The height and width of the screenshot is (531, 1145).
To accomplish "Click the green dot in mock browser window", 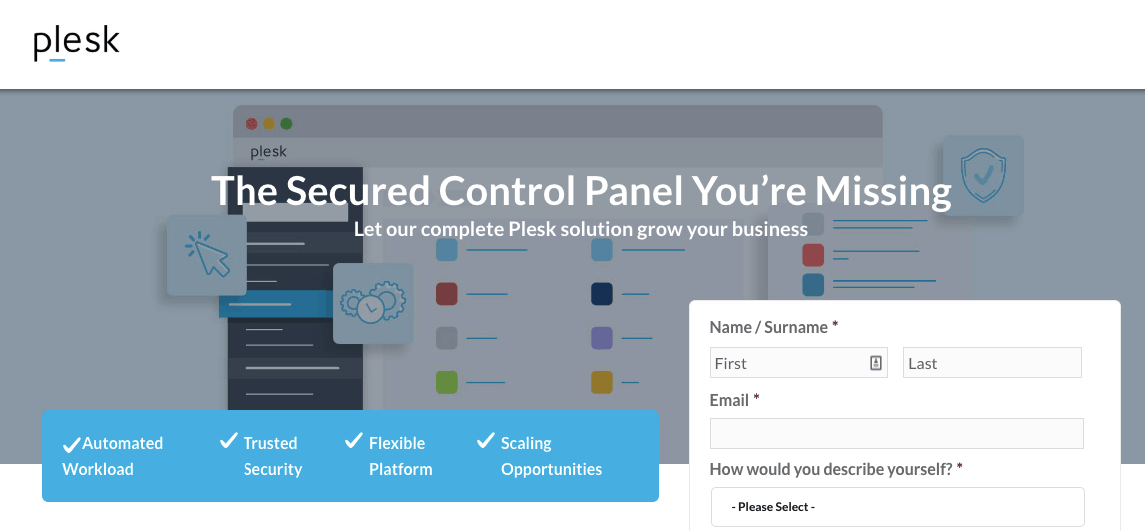I will tap(286, 124).
